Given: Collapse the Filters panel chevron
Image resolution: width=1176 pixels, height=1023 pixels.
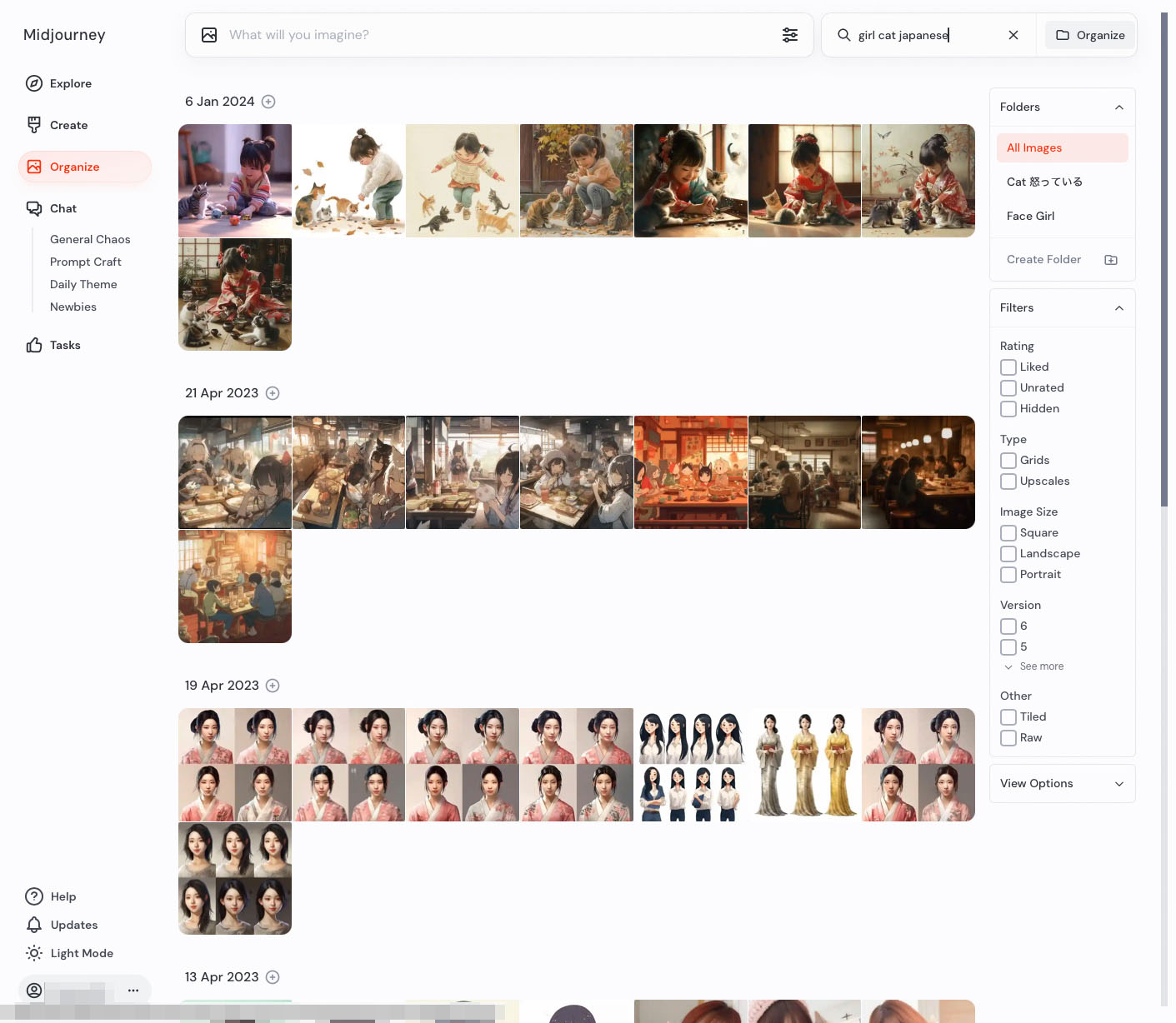Looking at the screenshot, I should point(1119,308).
